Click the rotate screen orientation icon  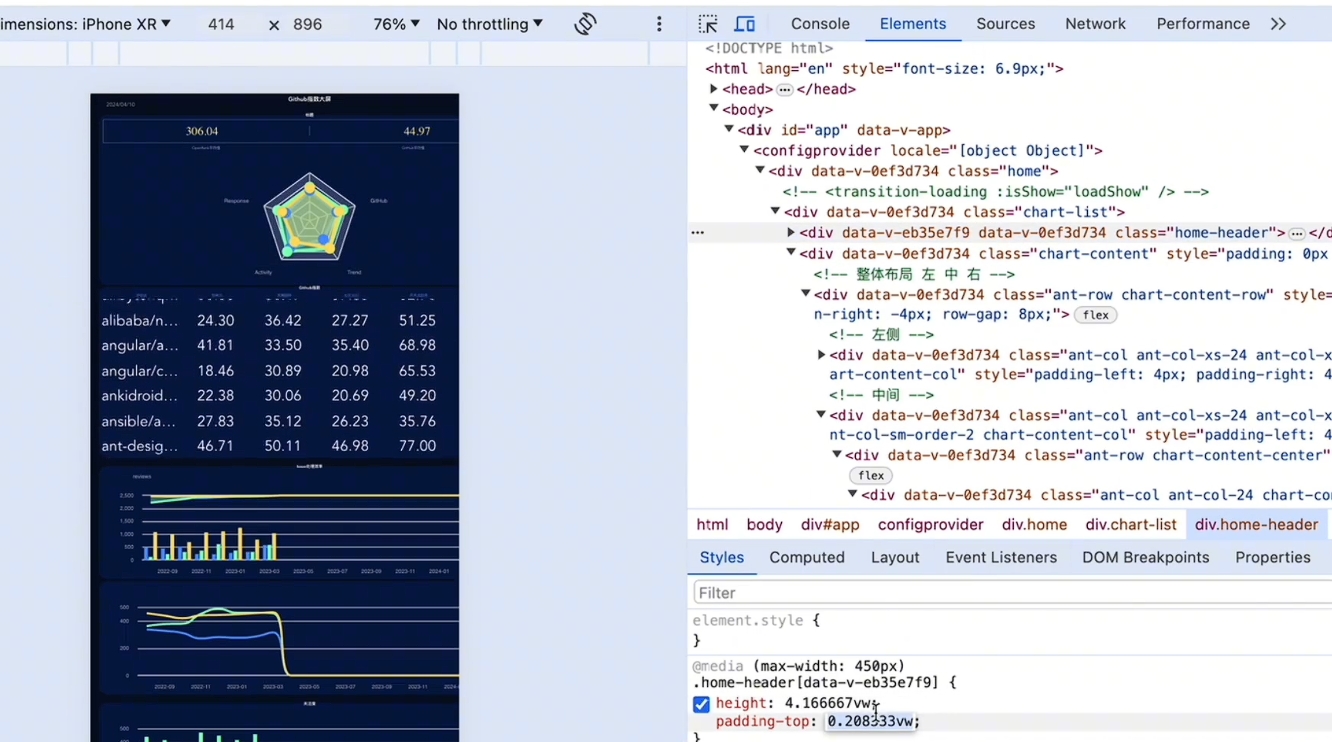586,24
